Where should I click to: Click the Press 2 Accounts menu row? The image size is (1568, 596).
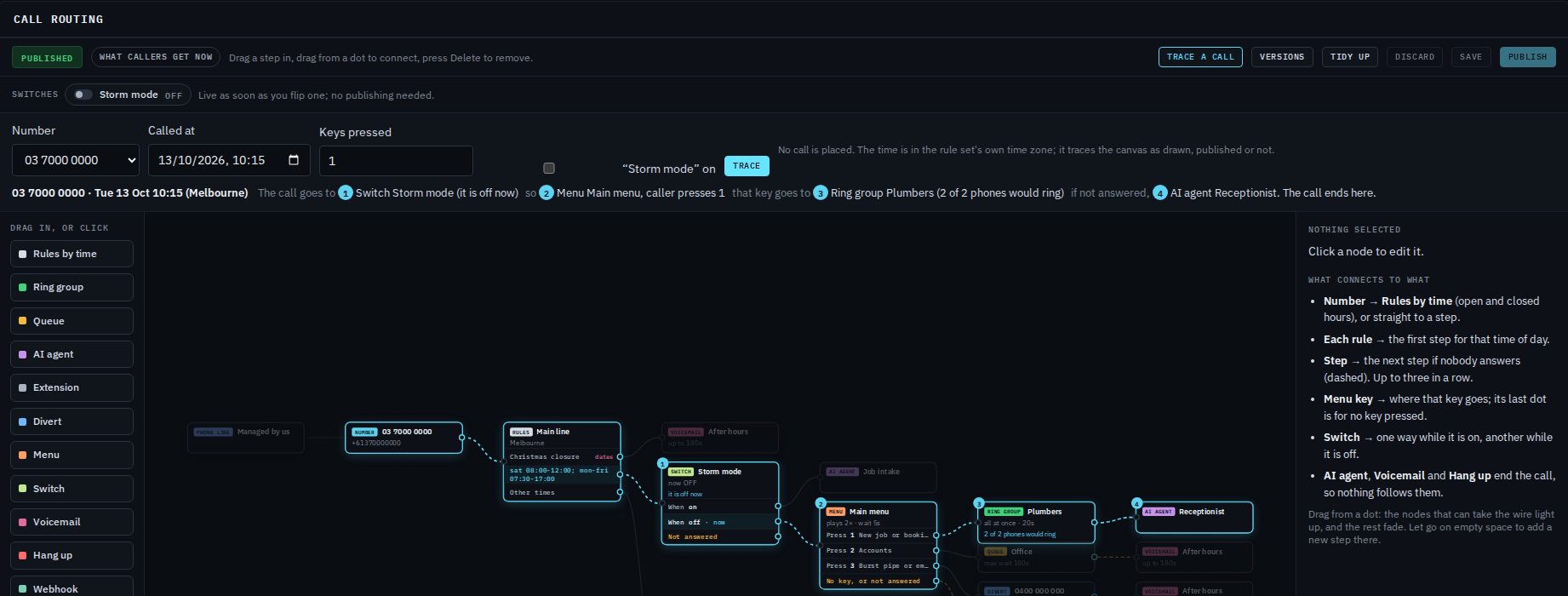pyautogui.click(x=878, y=551)
